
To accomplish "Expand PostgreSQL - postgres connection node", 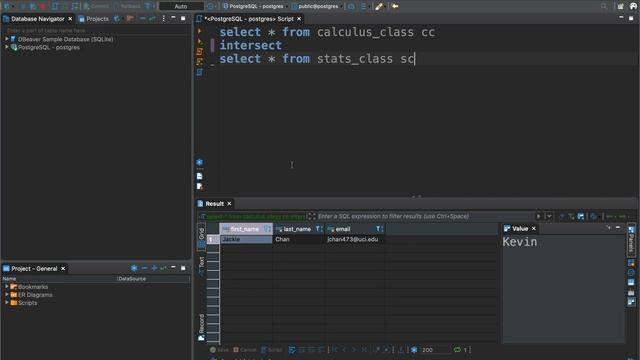I will pyautogui.click(x=7, y=47).
